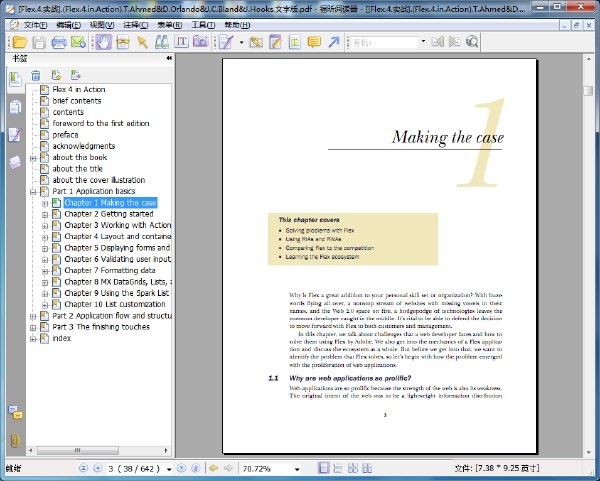Add a sticky note comment
600x481 pixels.
point(314,42)
